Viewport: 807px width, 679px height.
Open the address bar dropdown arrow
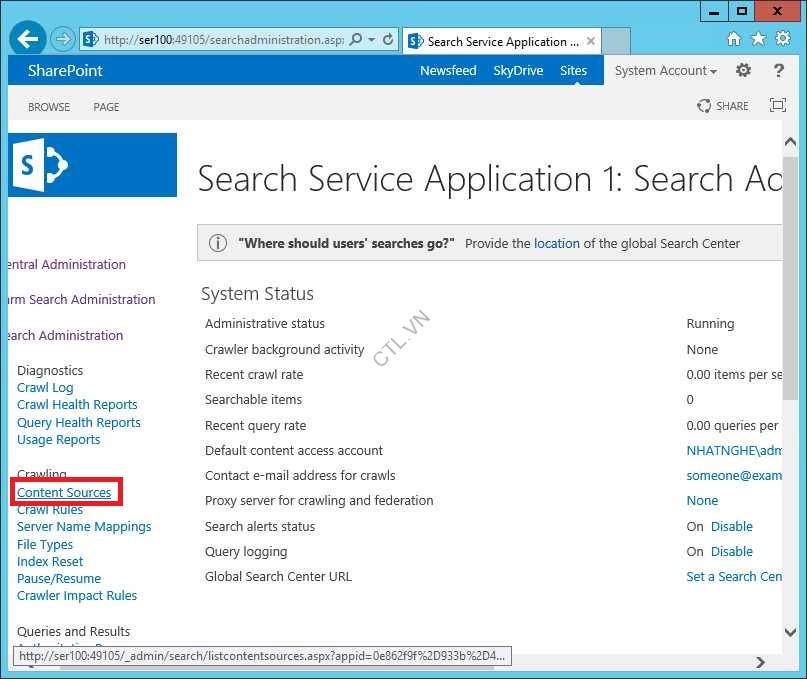tap(372, 40)
